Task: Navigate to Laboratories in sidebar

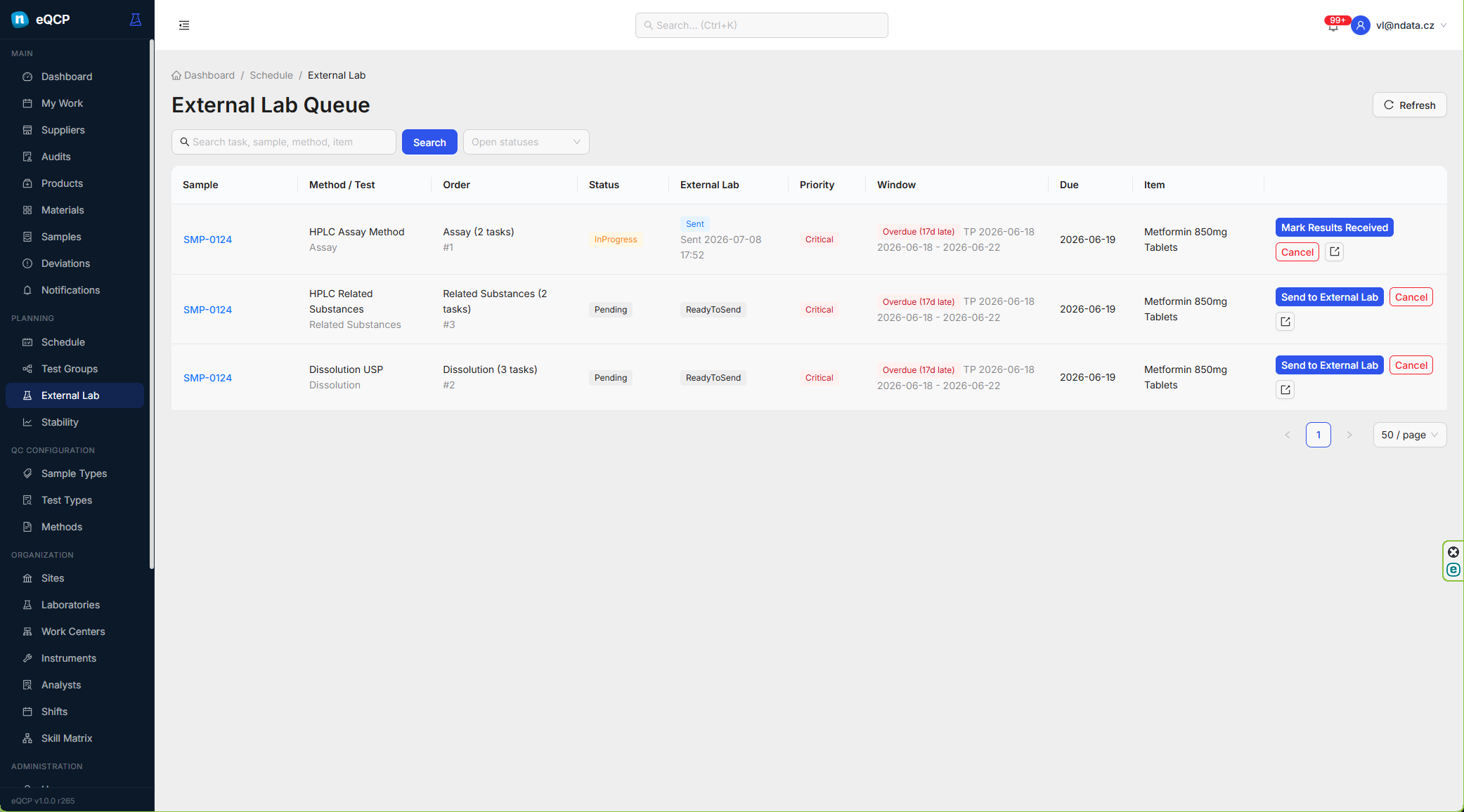Action: (x=75, y=605)
